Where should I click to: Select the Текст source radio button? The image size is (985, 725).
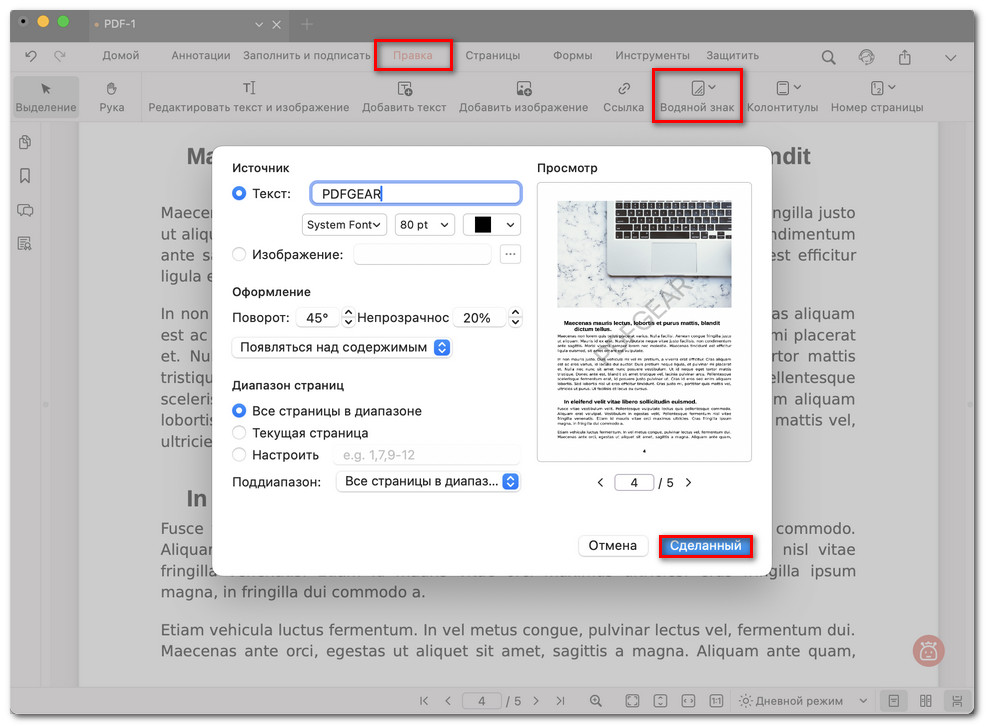click(x=239, y=194)
